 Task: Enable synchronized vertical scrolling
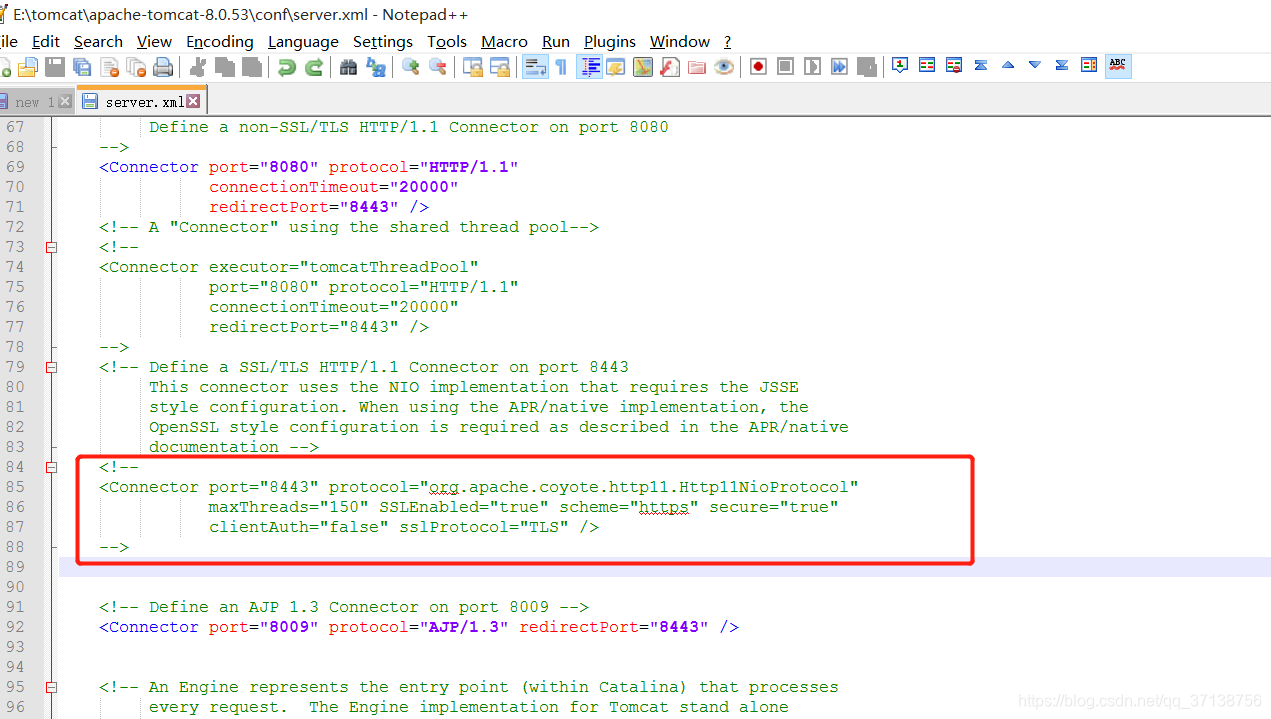474,66
